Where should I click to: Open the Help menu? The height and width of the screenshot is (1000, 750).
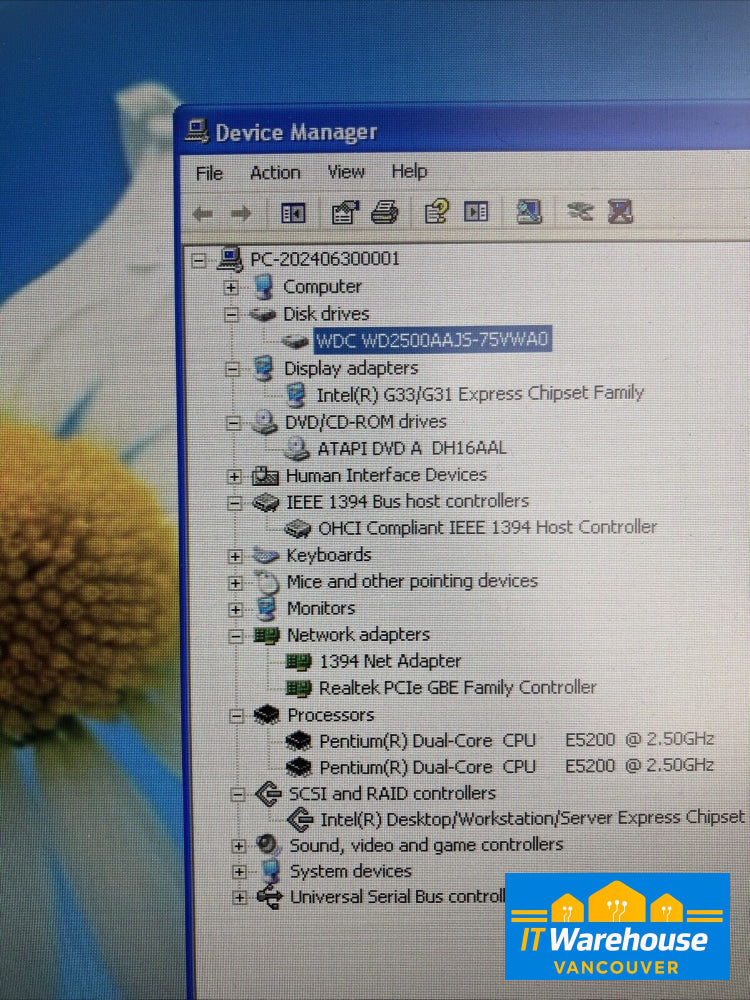click(x=409, y=171)
